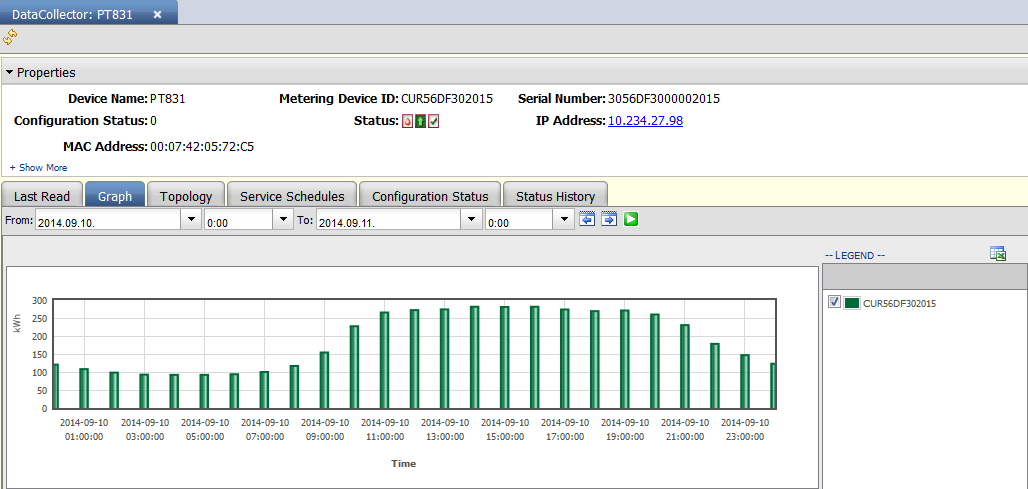This screenshot has height=489, width=1028.
Task: Click the green CUR56DF302015 legend color swatch
Action: point(852,303)
